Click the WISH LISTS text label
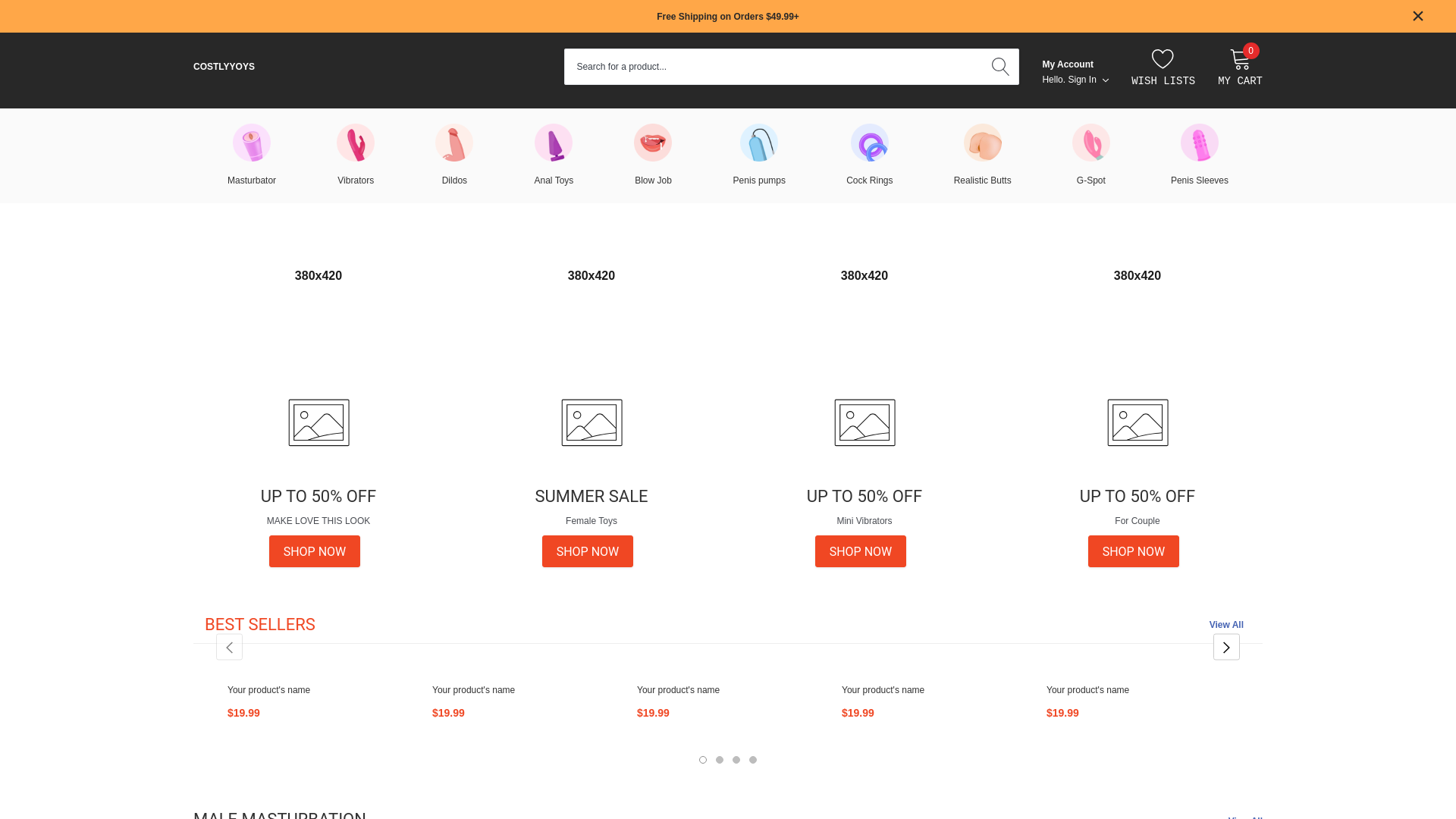This screenshot has width=1456, height=819. (1163, 81)
